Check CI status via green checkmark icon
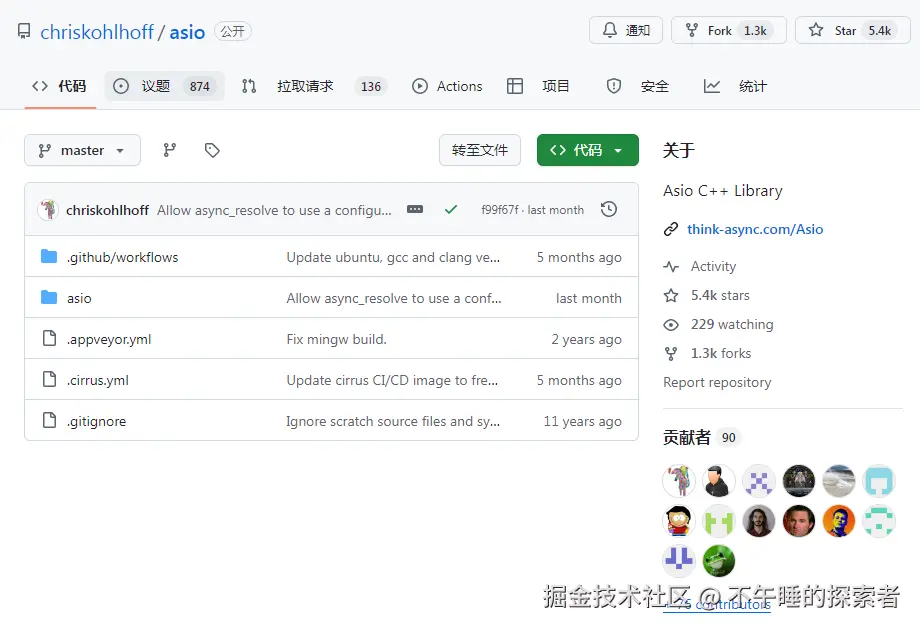The width and height of the screenshot is (920, 630). [x=450, y=209]
